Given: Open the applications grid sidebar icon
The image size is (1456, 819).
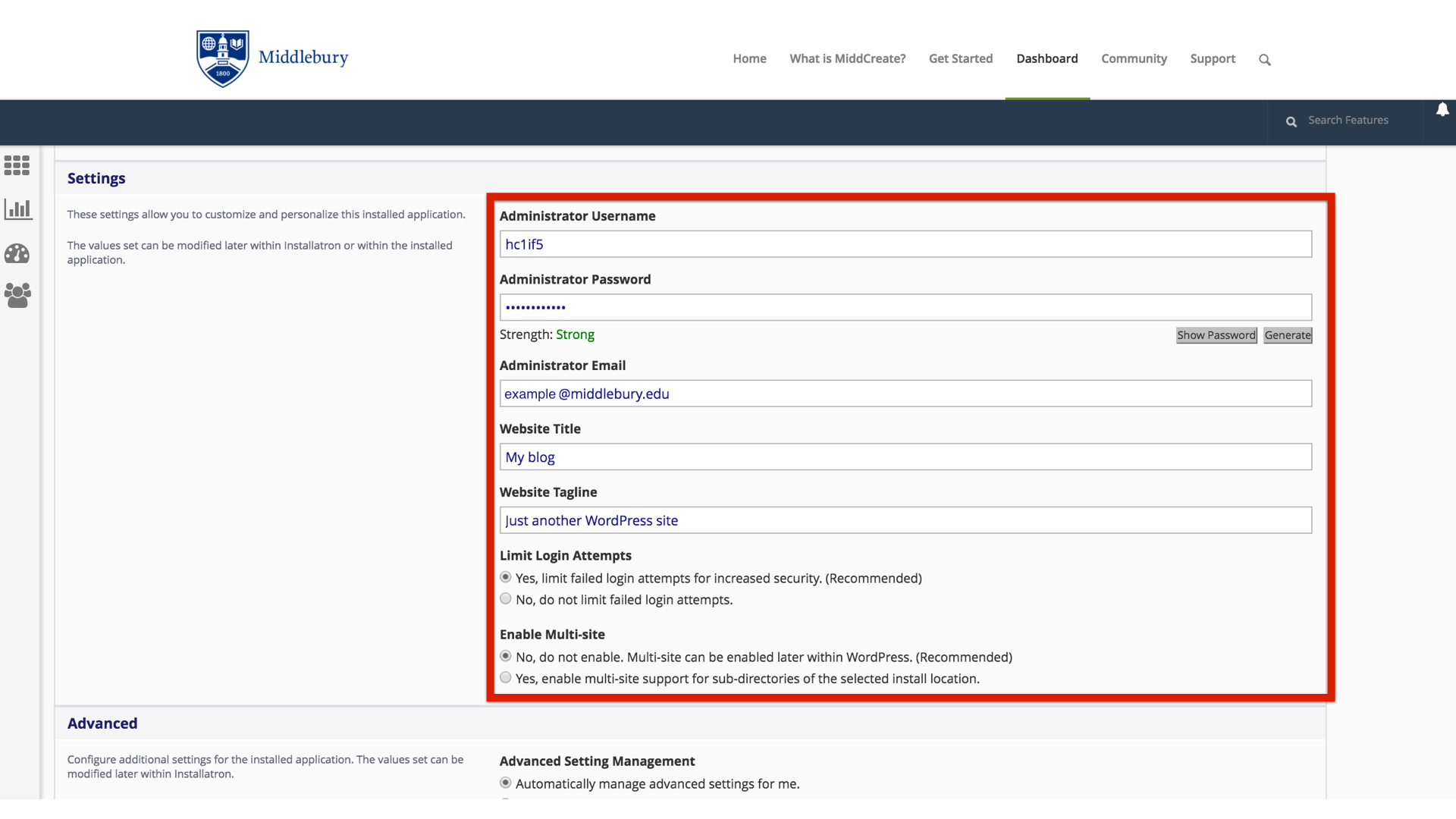Looking at the screenshot, I should (17, 165).
